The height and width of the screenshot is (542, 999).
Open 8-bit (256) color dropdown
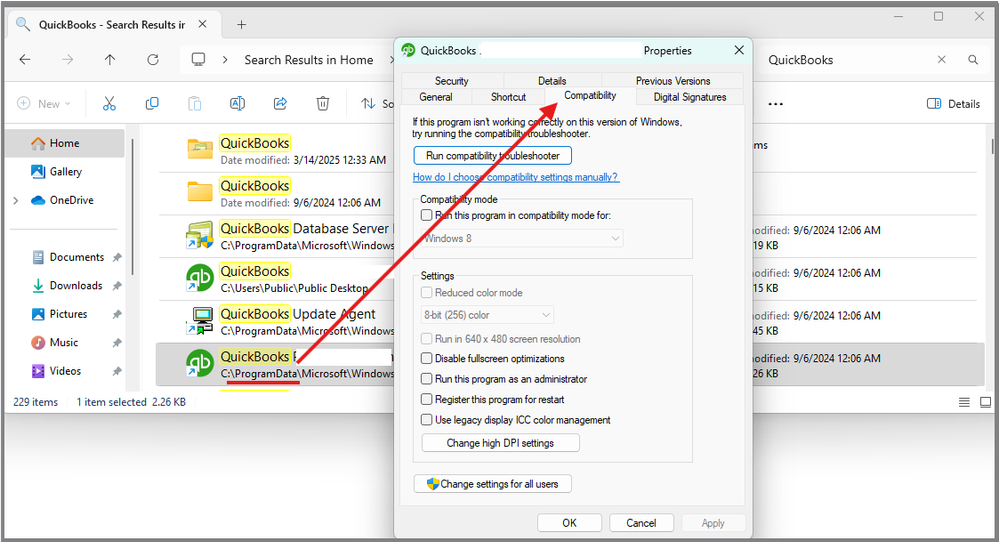pos(487,315)
